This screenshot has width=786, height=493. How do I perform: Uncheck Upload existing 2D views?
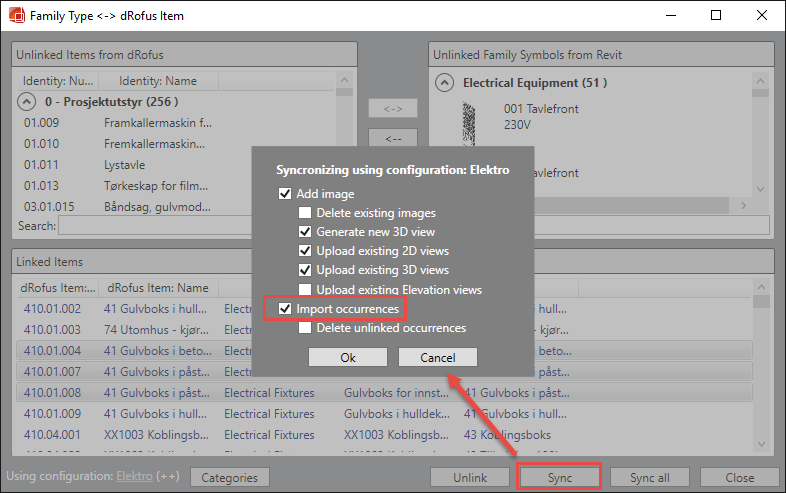point(305,251)
